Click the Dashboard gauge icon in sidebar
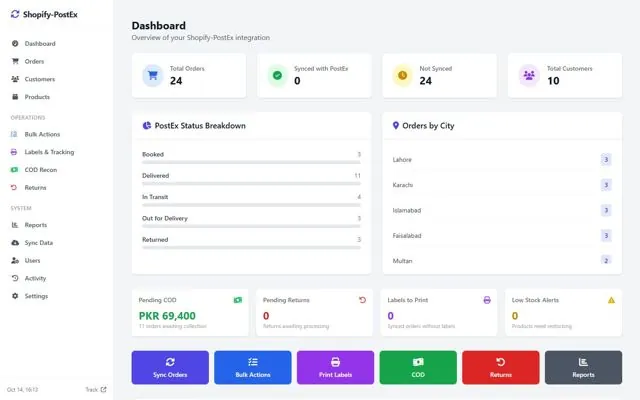 (15, 44)
